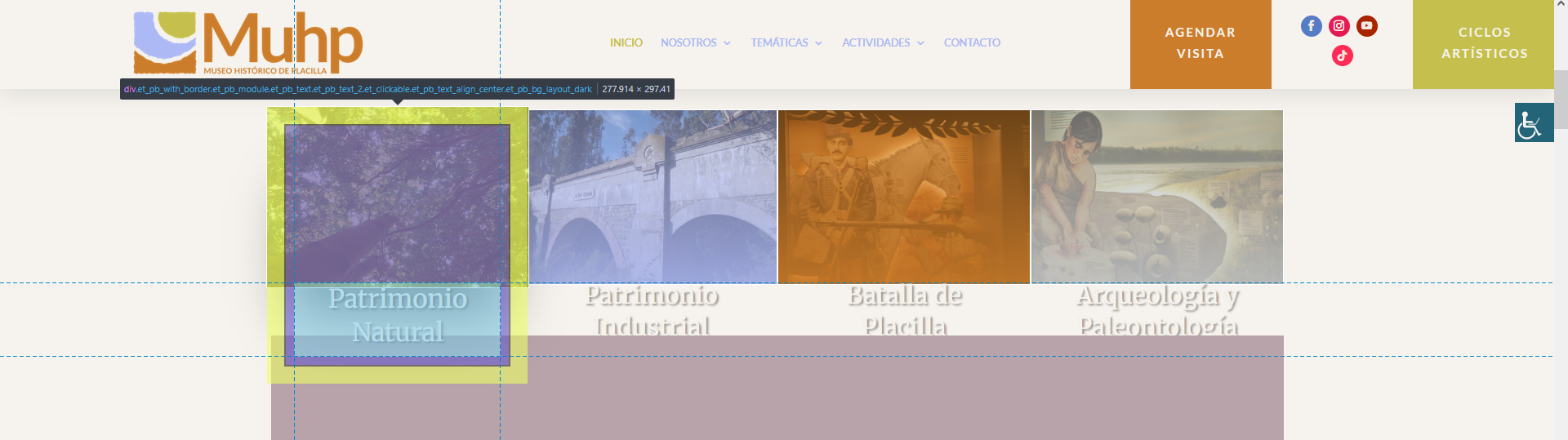Open the TEMÁTICAS menu item
1568x440 pixels.
[779, 42]
